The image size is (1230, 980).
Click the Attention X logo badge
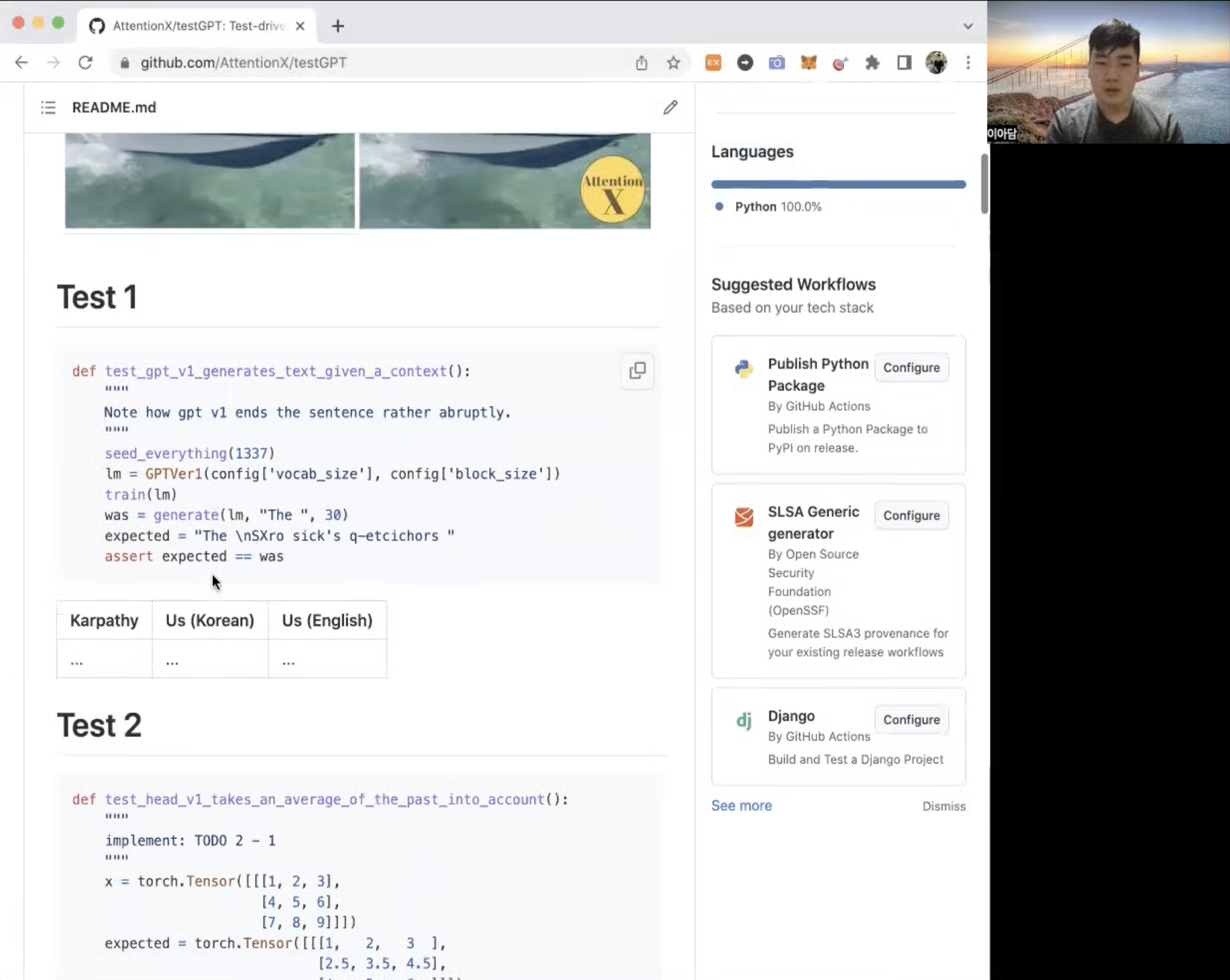coord(612,190)
